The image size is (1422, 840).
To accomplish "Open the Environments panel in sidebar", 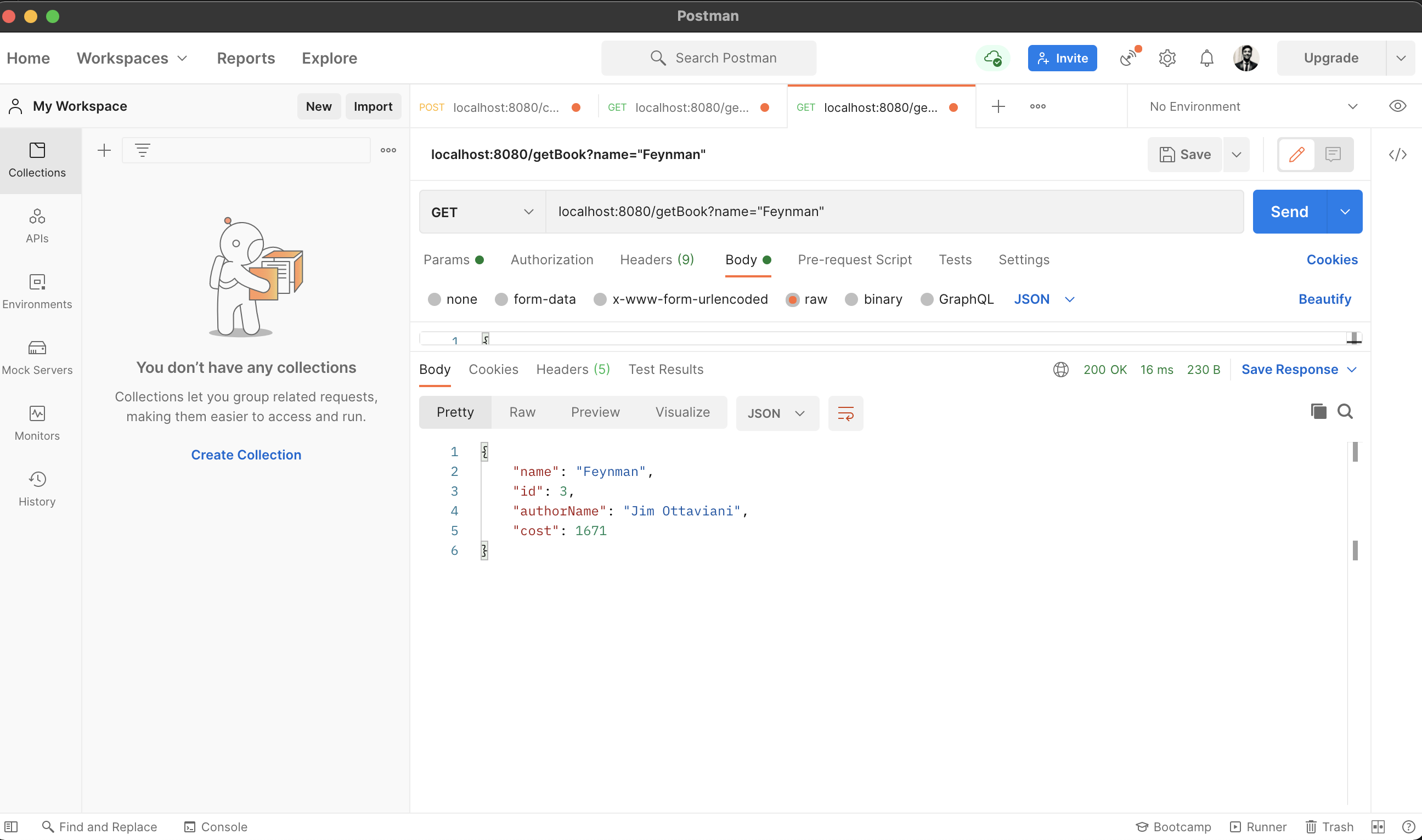I will [x=37, y=291].
